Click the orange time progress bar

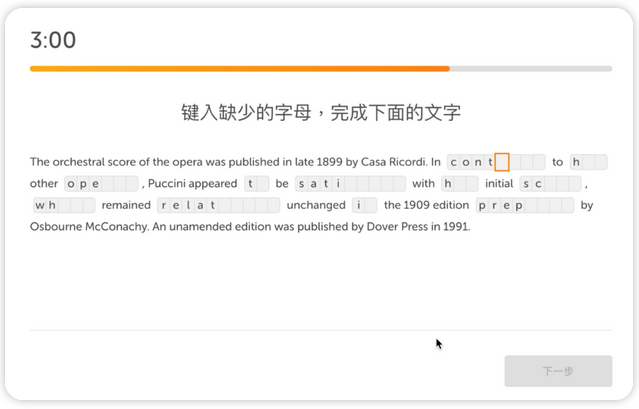tap(321, 69)
